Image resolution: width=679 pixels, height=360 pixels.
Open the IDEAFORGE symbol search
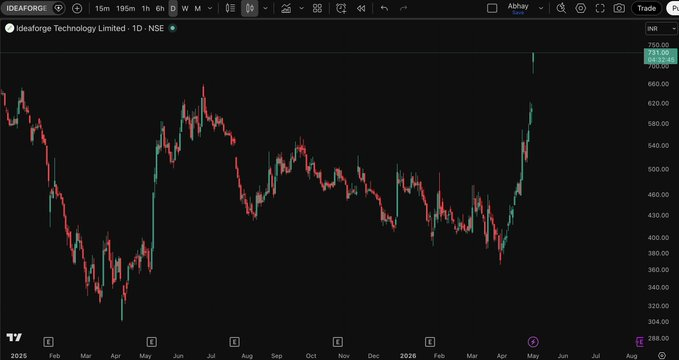[26, 8]
